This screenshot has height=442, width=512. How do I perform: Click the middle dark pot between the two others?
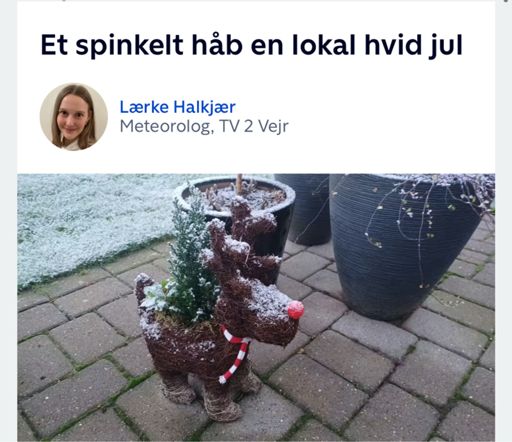308,208
